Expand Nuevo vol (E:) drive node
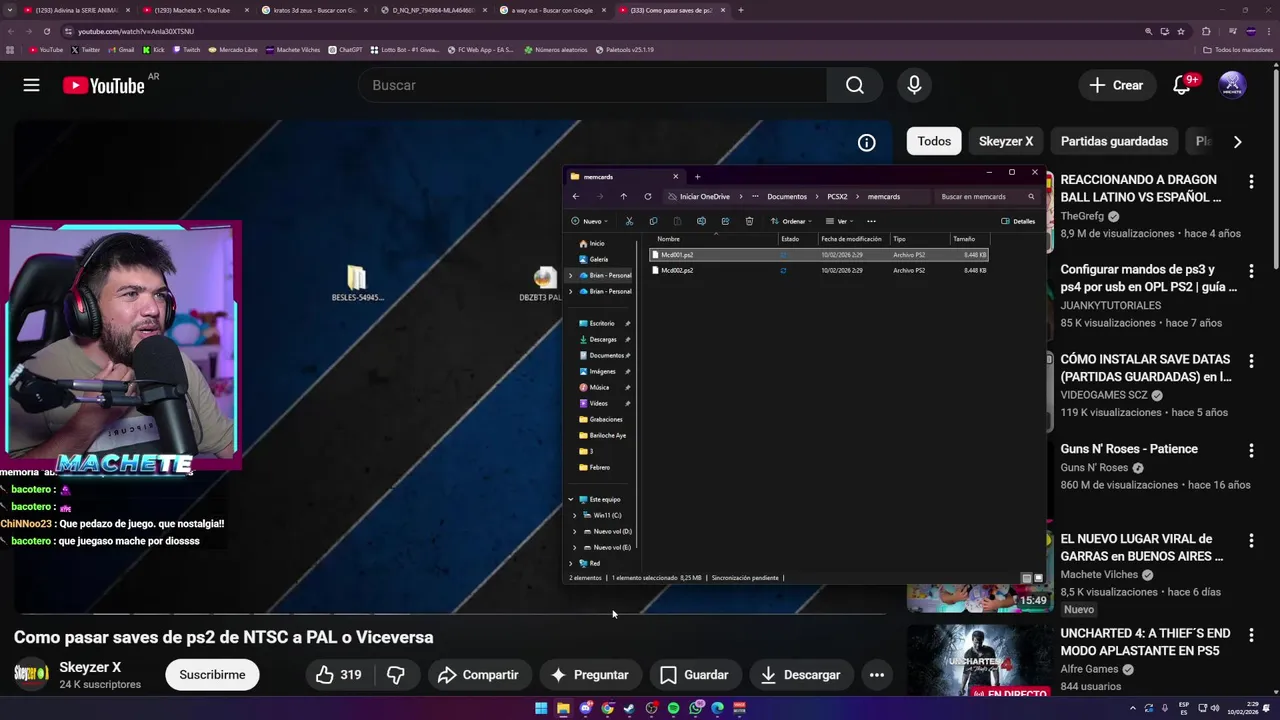The height and width of the screenshot is (720, 1280). click(x=574, y=547)
